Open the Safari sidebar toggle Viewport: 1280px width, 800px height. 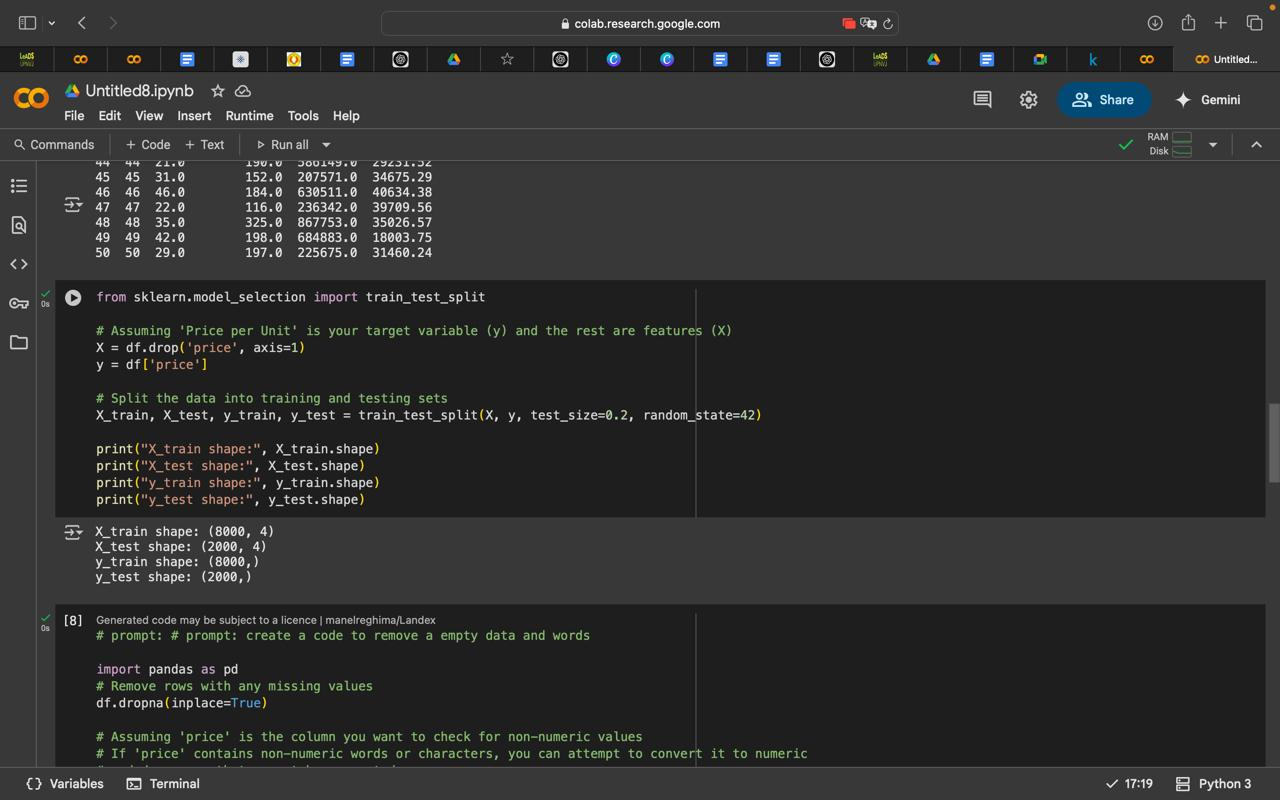[27, 22]
